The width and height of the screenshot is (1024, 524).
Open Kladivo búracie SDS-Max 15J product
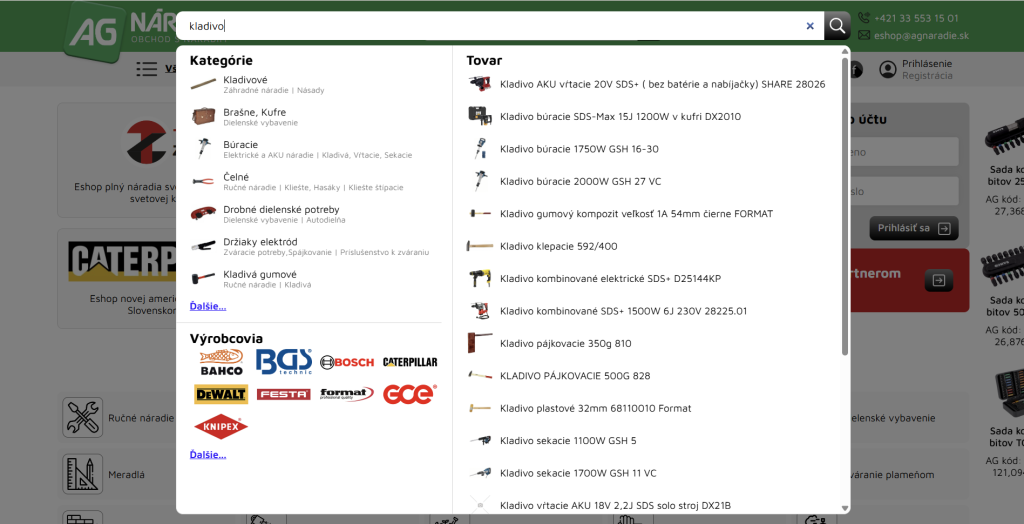coord(620,116)
